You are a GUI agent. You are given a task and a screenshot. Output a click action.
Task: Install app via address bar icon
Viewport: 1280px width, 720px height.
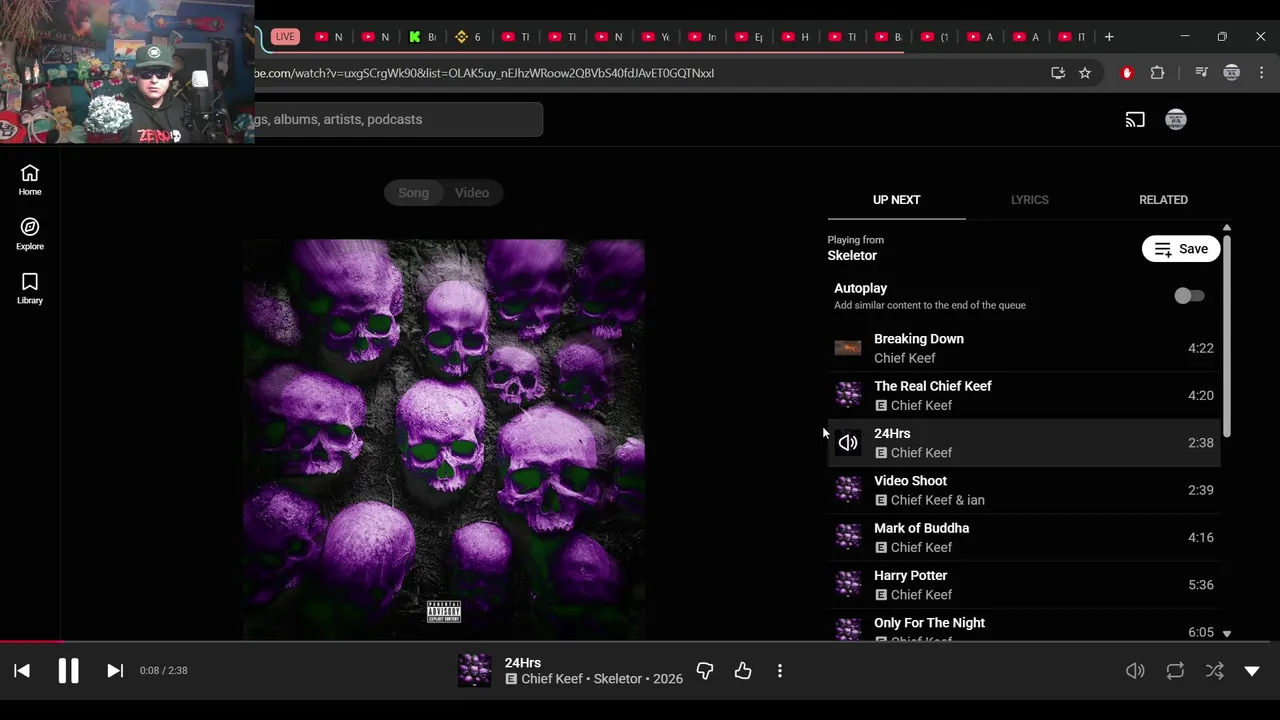1058,73
